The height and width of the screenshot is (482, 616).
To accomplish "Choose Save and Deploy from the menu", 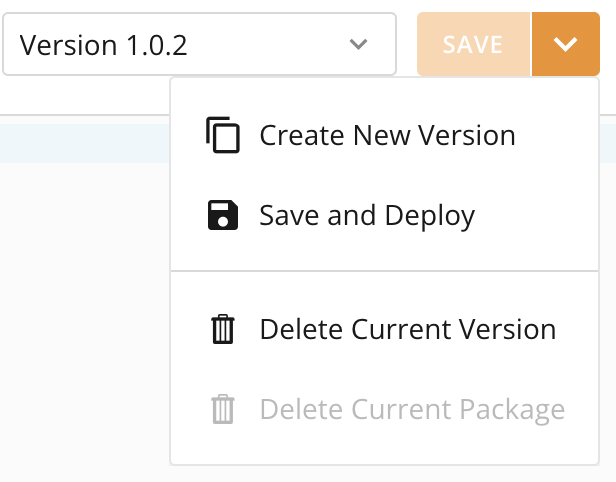I will 366,215.
